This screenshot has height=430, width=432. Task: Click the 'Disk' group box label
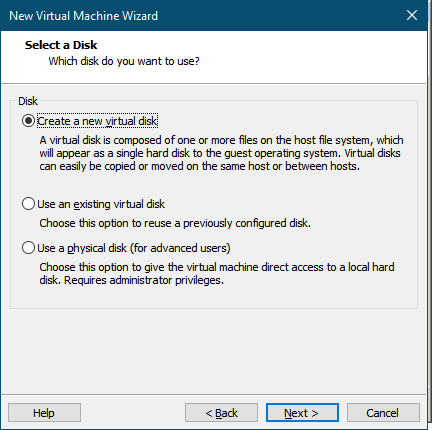pyautogui.click(x=28, y=101)
